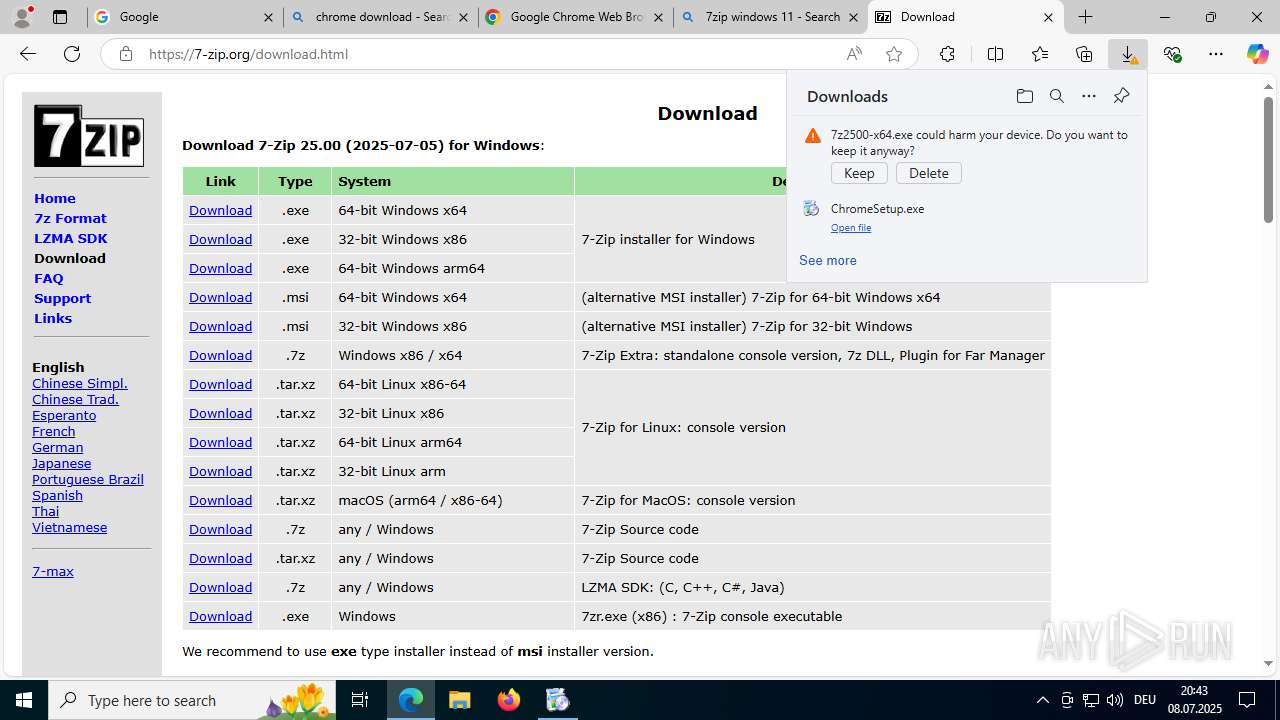Close the current Download tab
Screen dimensions: 1280x720
[1048, 17]
